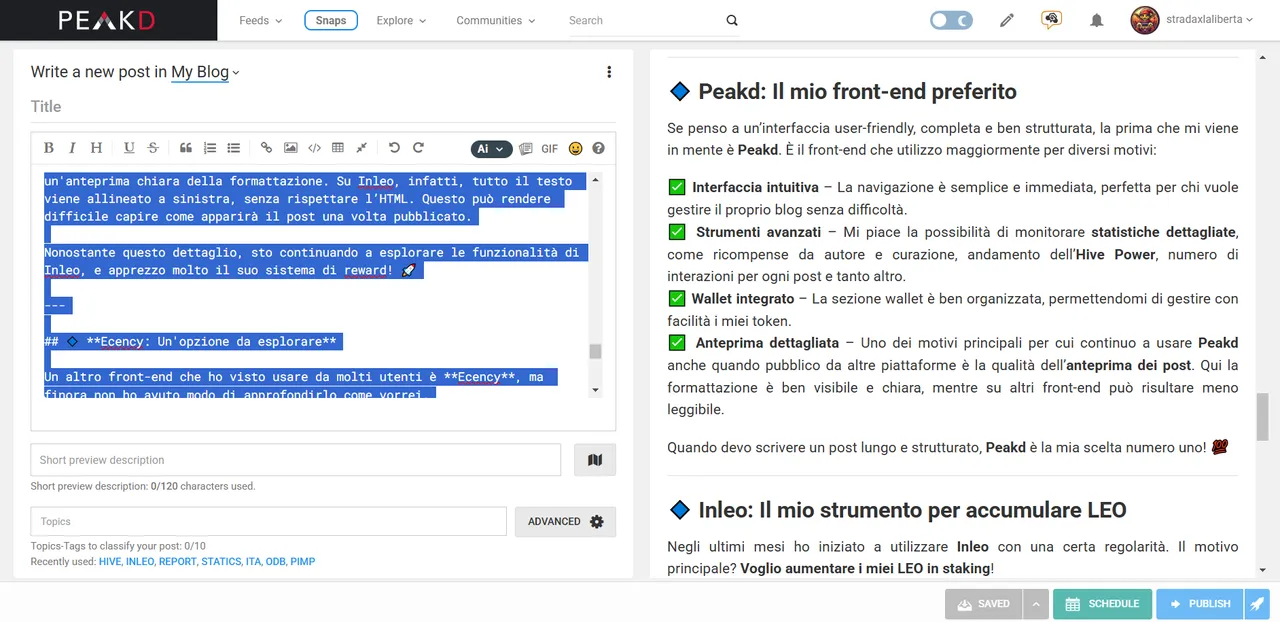Open the chat bubble icon in header
Image resolution: width=1280 pixels, height=622 pixels.
tap(1051, 19)
